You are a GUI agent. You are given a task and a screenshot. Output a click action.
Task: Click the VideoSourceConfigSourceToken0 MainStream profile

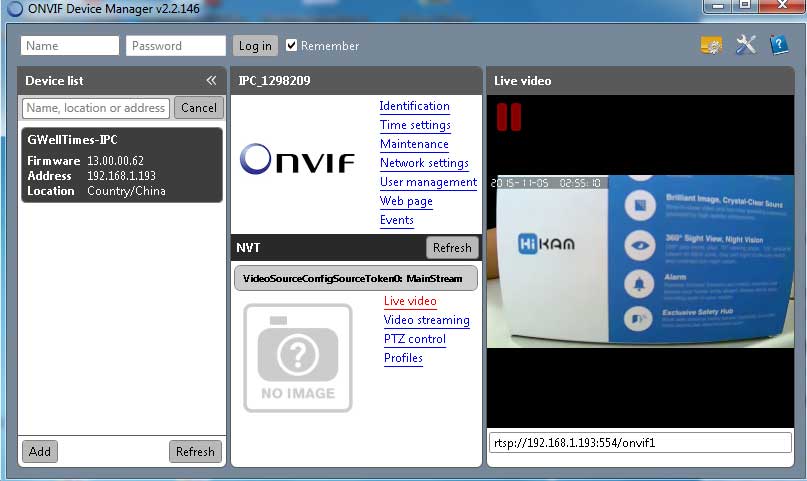pos(355,278)
